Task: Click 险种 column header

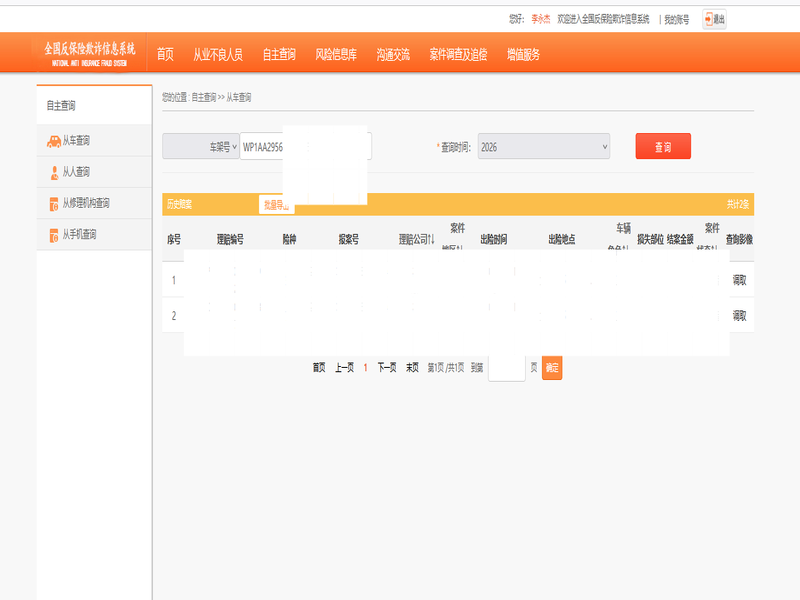Action: [x=289, y=239]
